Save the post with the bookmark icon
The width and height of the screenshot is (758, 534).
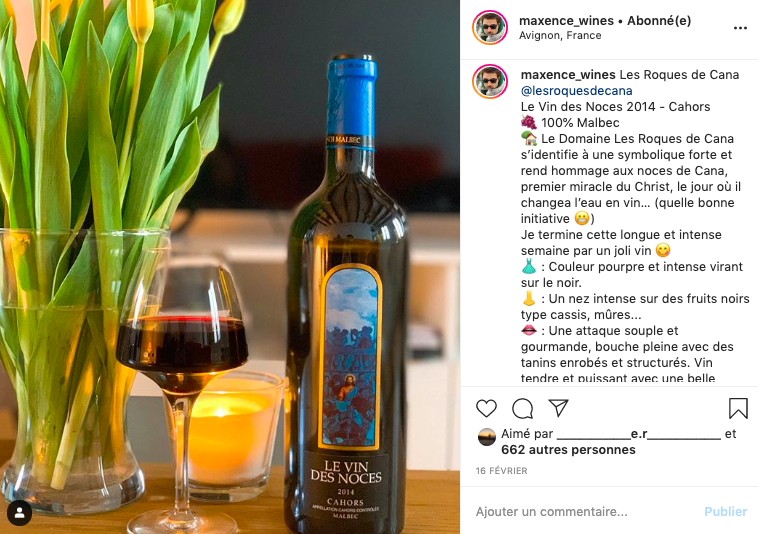coord(738,408)
